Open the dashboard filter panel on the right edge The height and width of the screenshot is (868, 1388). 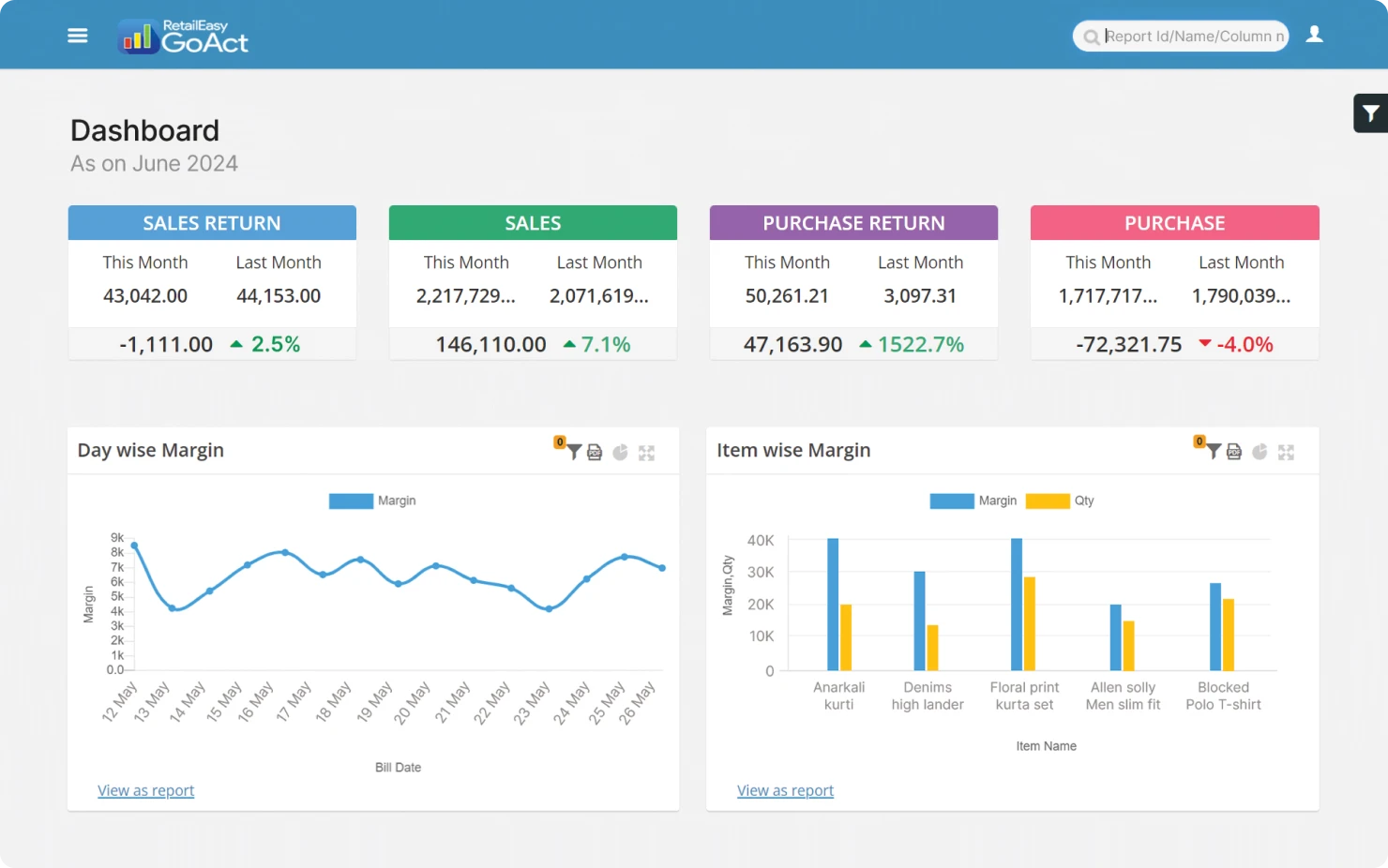1370,112
